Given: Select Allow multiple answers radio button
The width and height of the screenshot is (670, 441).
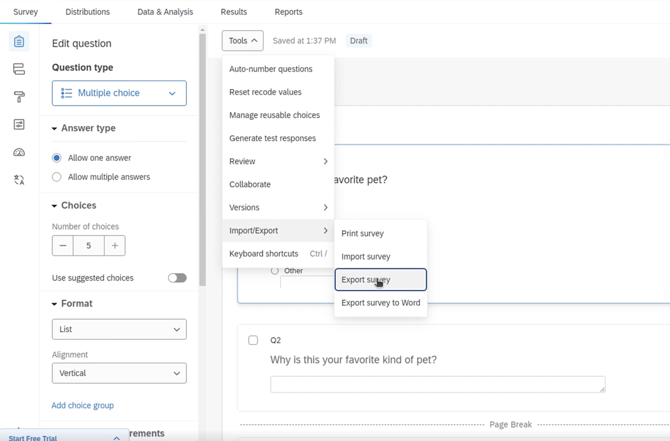Looking at the screenshot, I should [x=56, y=177].
